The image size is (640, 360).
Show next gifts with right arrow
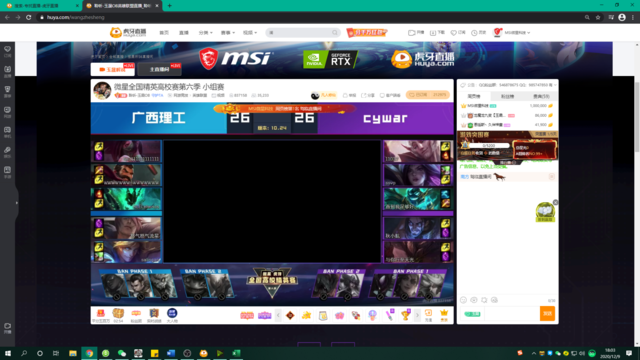coord(417,315)
